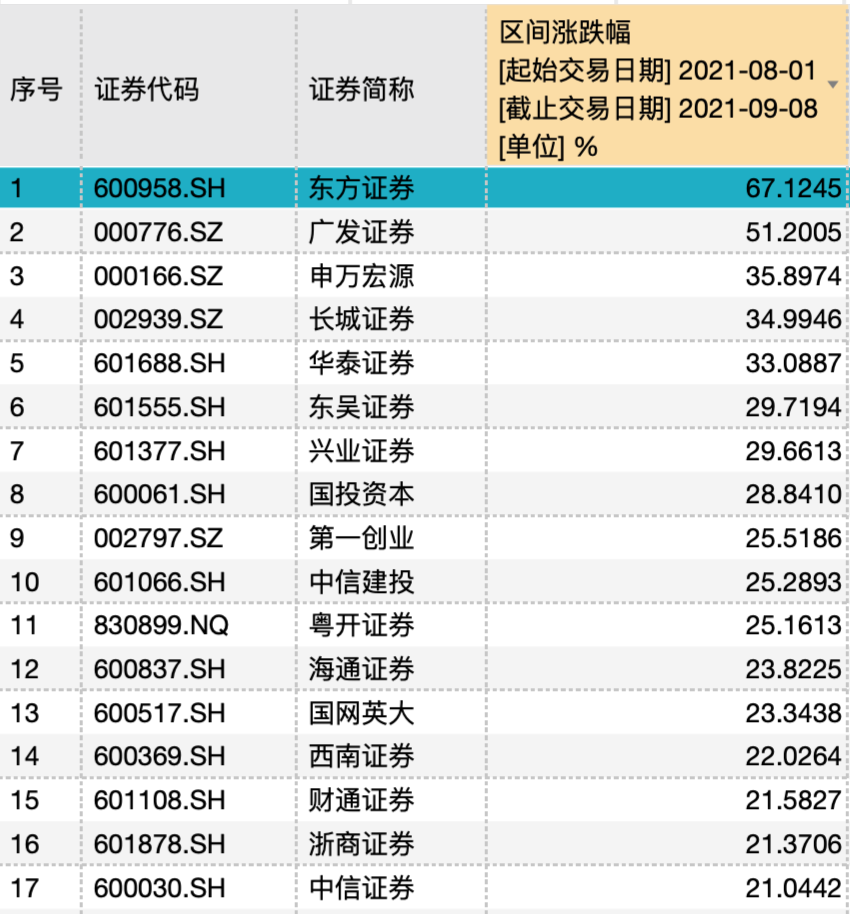850x914 pixels.
Task: Select value 33.0887
Action: pyautogui.click(x=793, y=363)
